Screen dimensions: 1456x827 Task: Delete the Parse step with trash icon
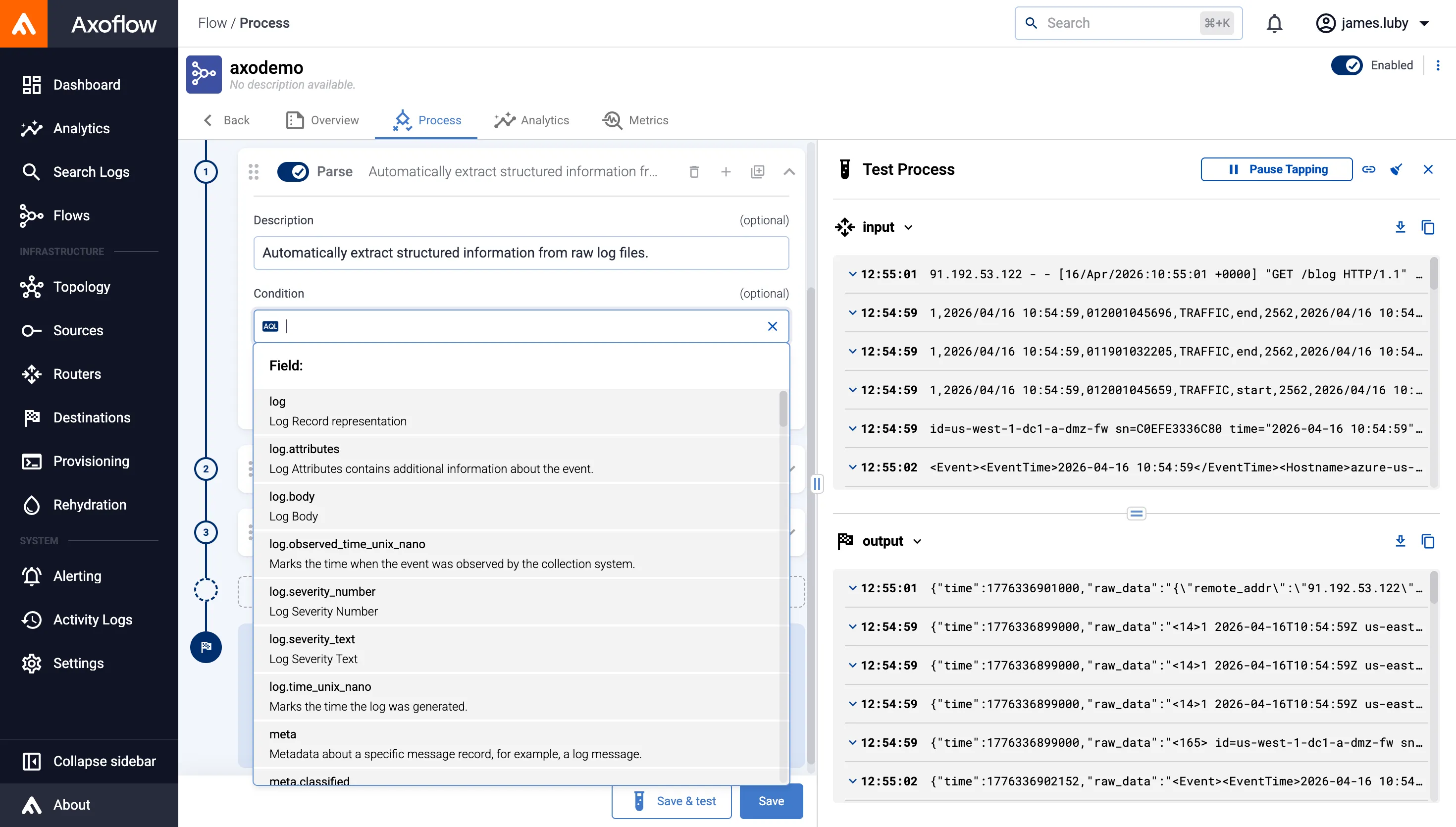tap(694, 171)
